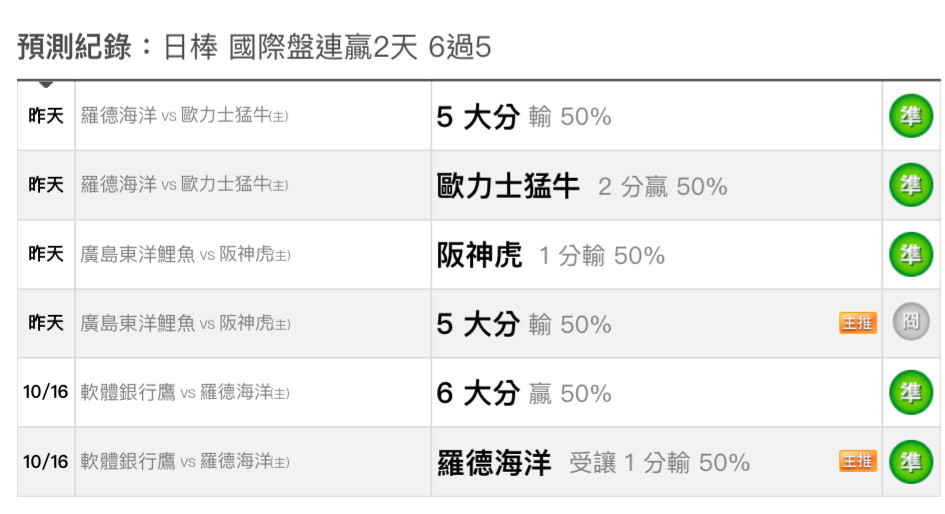Click green 準 icon for 羅德海洋 受讓 row
The width and height of the screenshot is (945, 514).
pyautogui.click(x=911, y=462)
